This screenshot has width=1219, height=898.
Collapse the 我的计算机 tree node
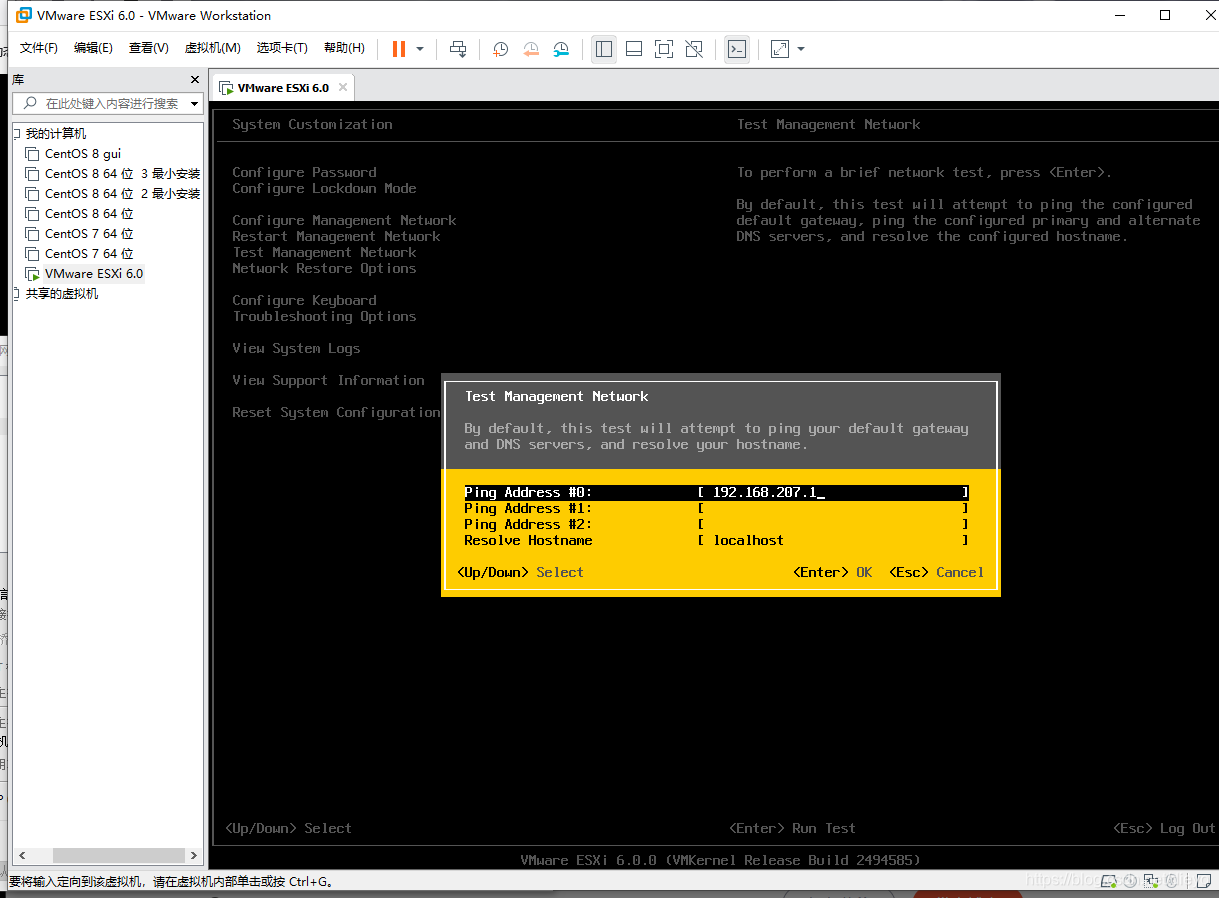click(16, 133)
